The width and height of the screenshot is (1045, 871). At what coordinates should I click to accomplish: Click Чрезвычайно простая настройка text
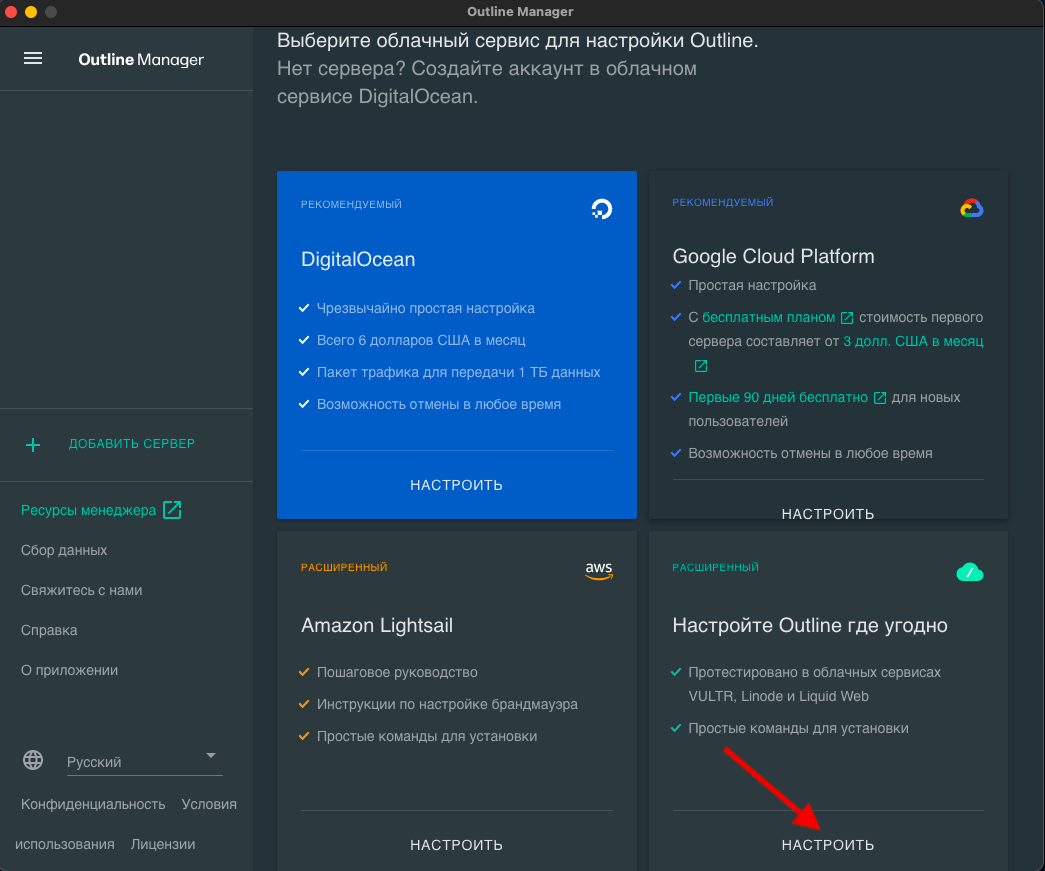tap(426, 309)
